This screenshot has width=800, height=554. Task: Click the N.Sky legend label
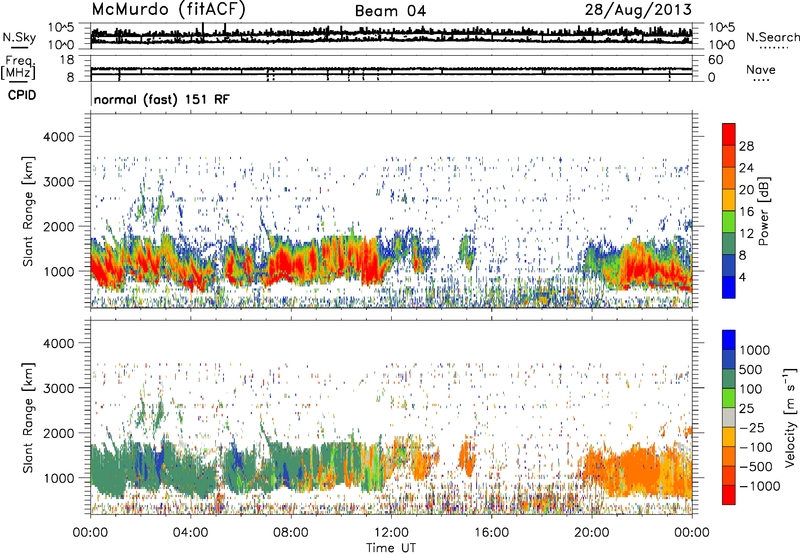tap(19, 37)
